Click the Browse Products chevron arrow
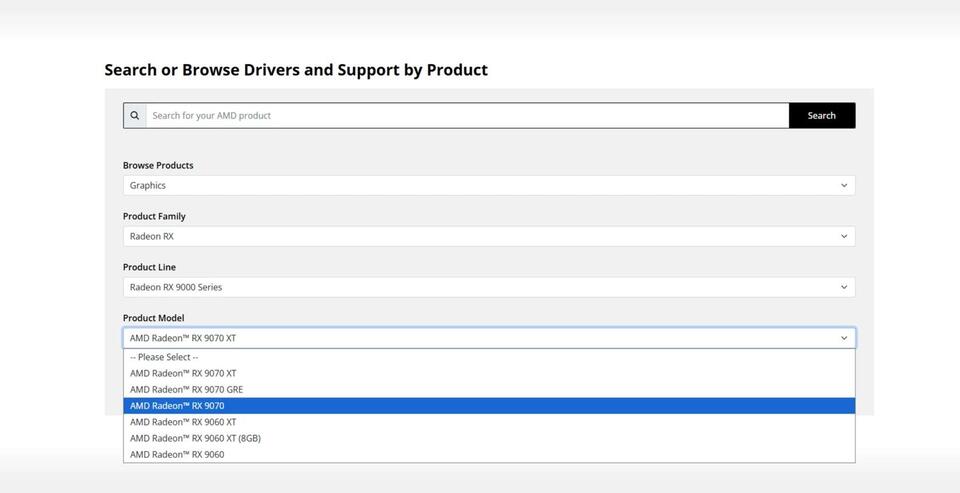 coord(844,186)
